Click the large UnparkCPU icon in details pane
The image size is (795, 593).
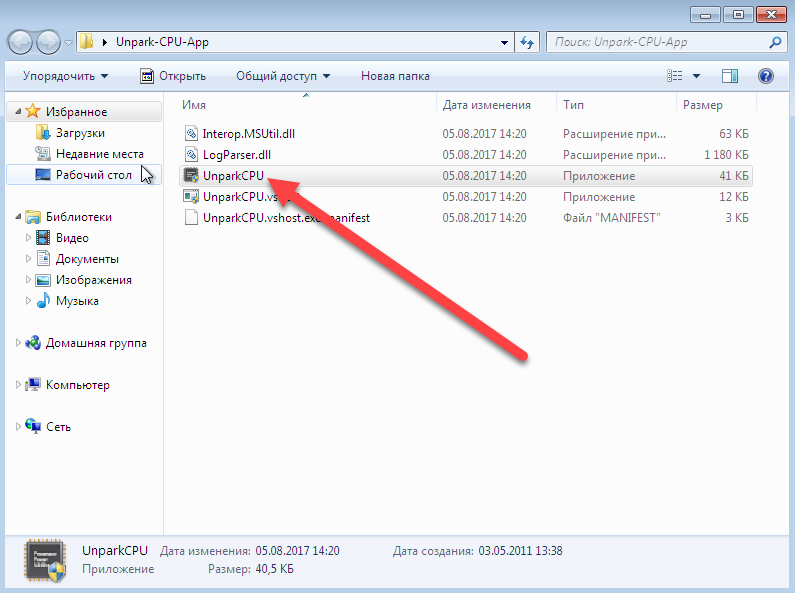(x=45, y=561)
